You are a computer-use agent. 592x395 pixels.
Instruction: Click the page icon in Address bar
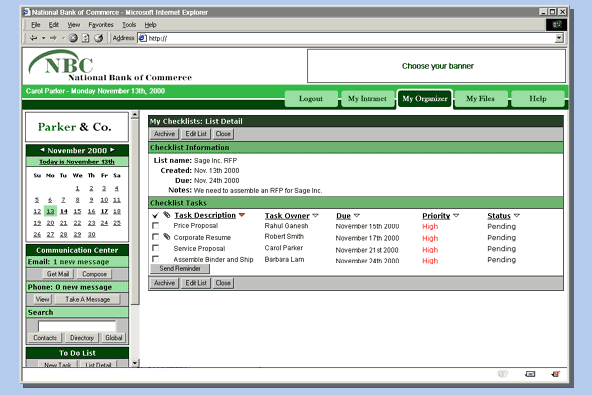142,38
